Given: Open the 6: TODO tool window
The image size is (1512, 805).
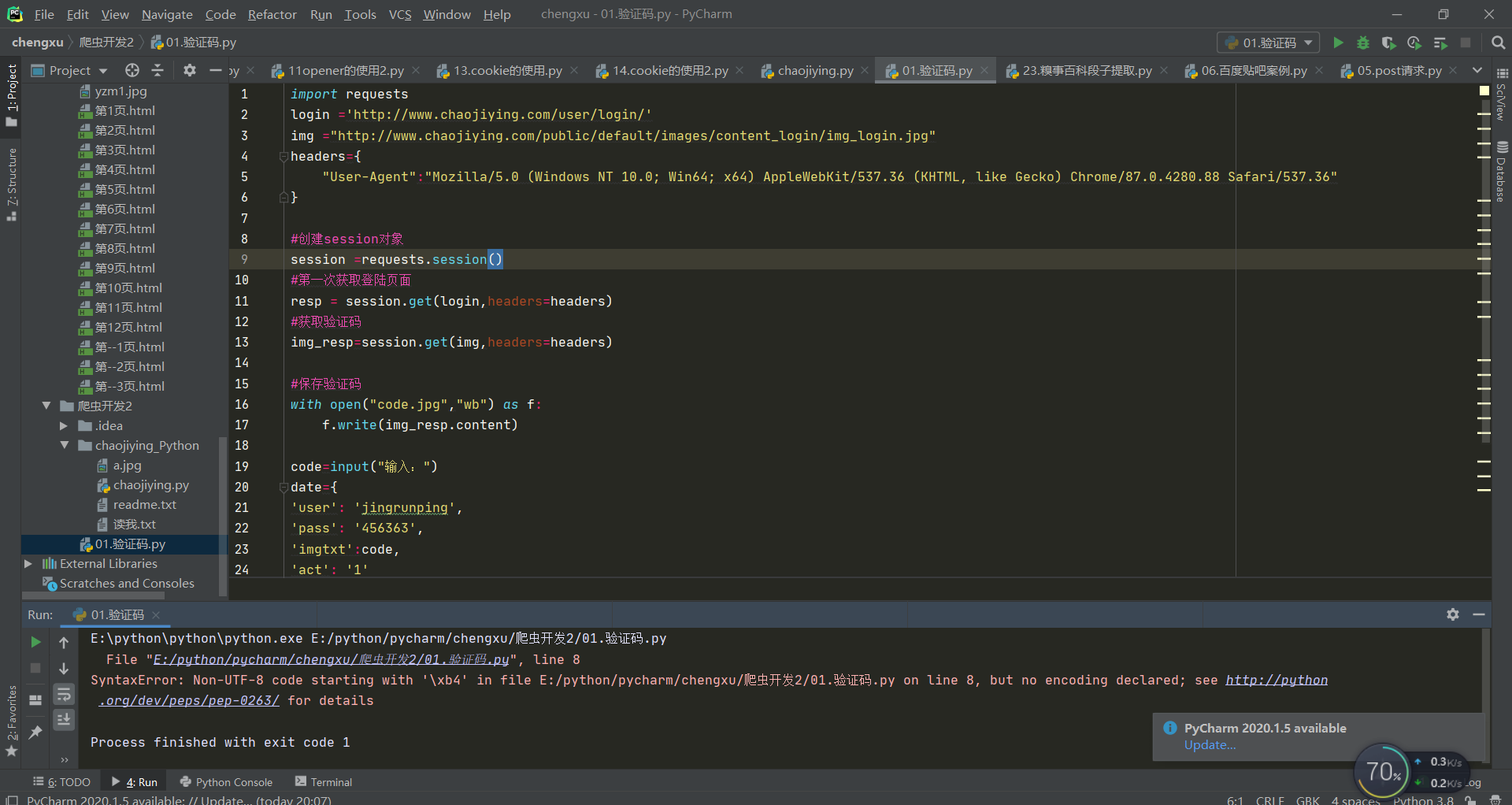Looking at the screenshot, I should [62, 782].
